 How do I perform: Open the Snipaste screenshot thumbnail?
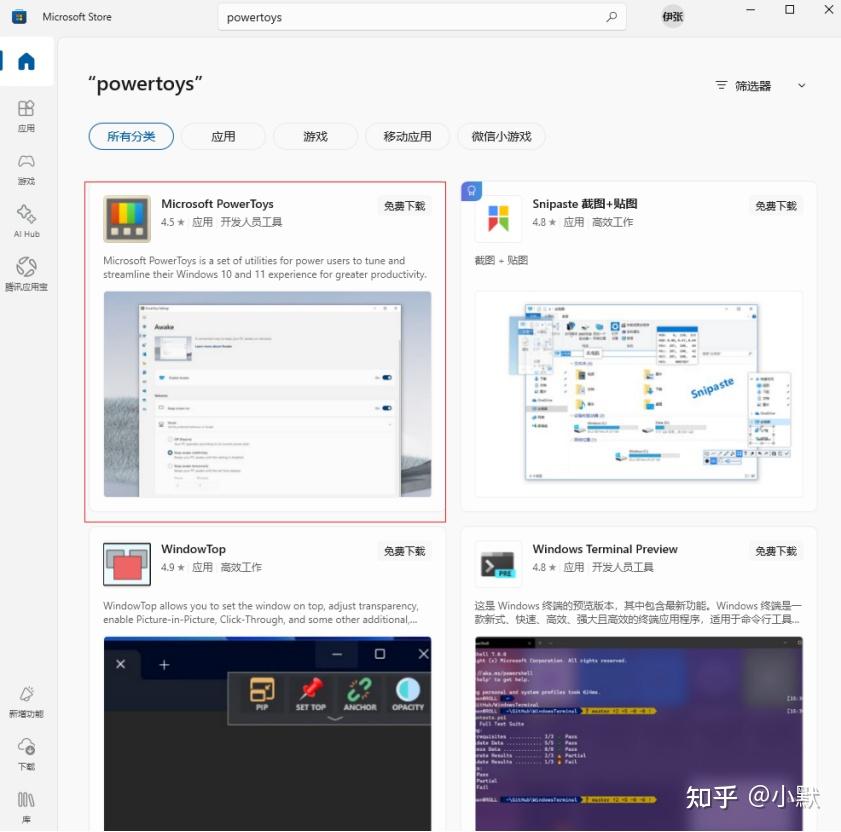click(638, 394)
